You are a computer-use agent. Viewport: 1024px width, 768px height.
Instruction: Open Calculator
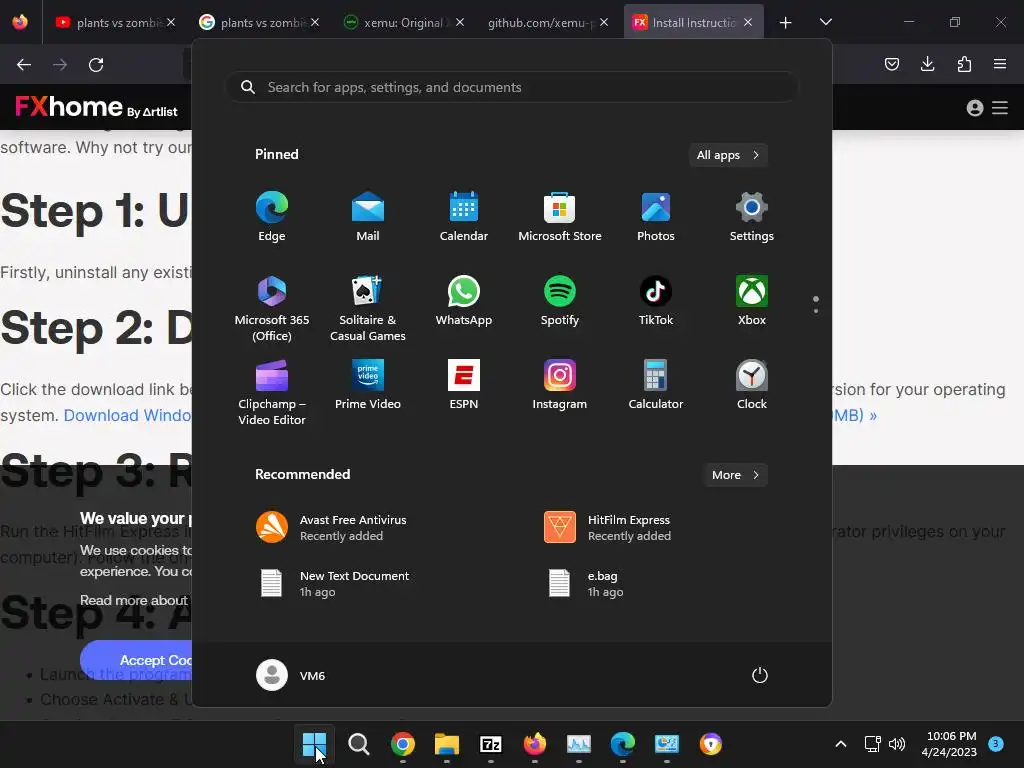(x=656, y=385)
